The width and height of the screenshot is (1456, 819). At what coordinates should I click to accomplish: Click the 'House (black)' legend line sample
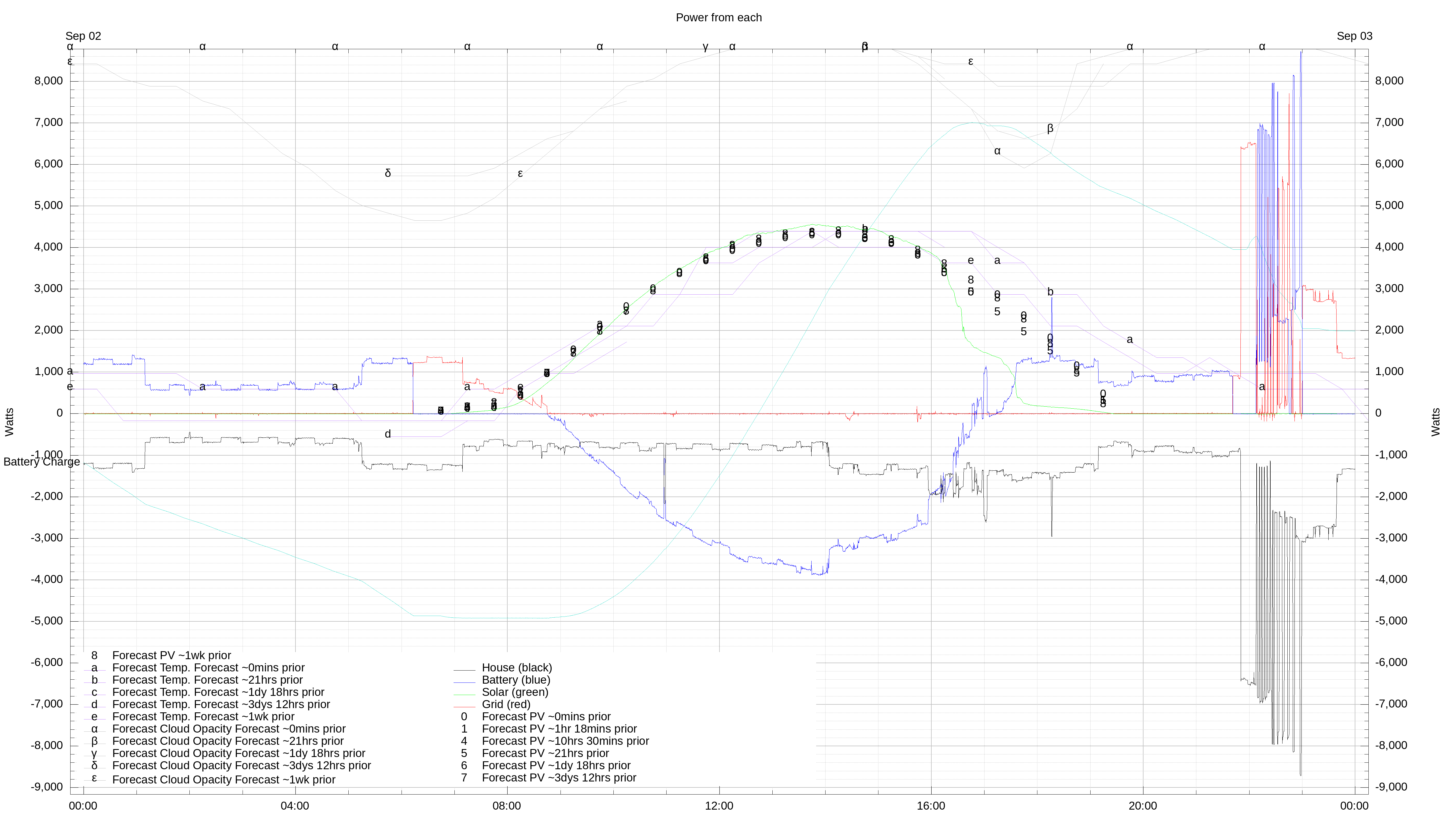tap(464, 670)
